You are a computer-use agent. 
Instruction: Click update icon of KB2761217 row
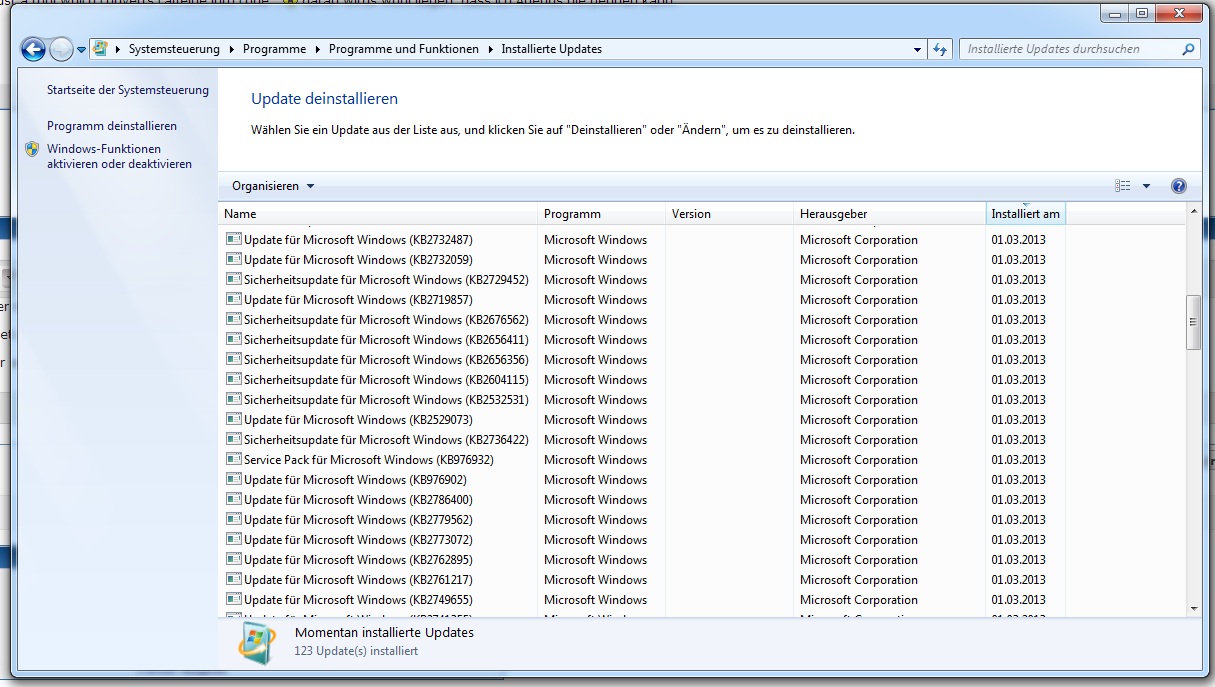234,579
